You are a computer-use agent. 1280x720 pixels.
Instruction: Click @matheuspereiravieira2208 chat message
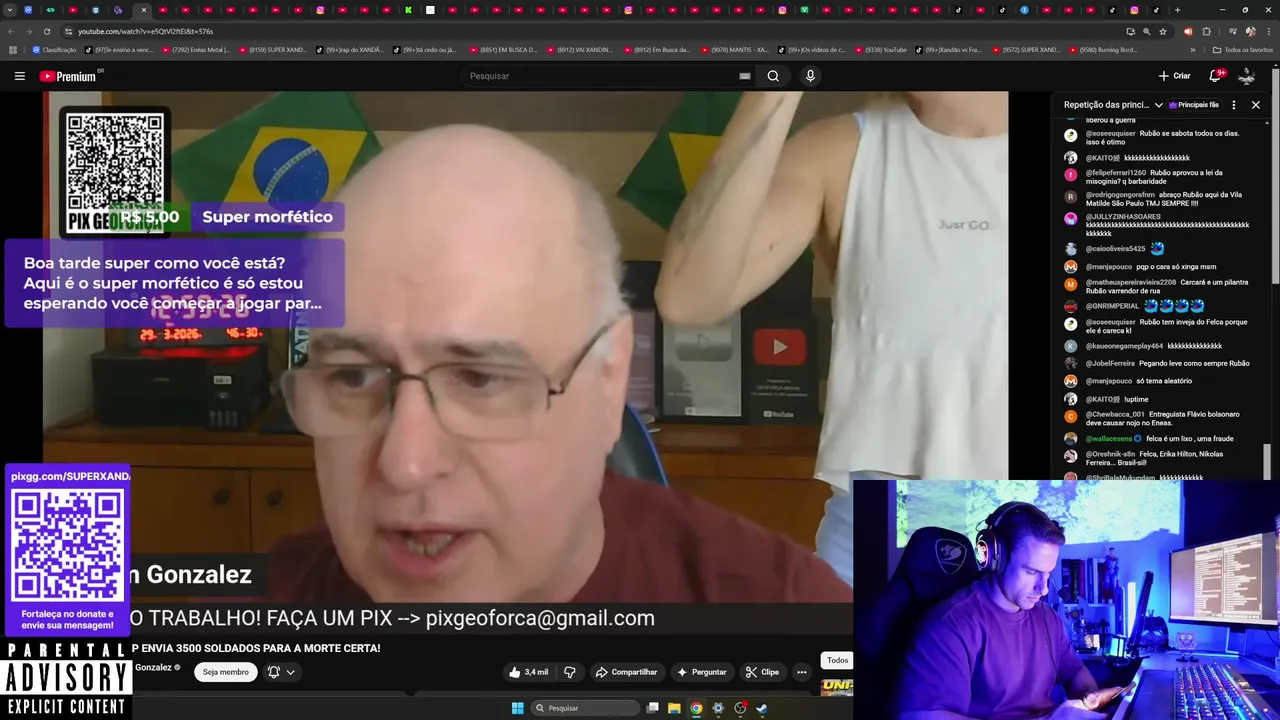[1158, 287]
